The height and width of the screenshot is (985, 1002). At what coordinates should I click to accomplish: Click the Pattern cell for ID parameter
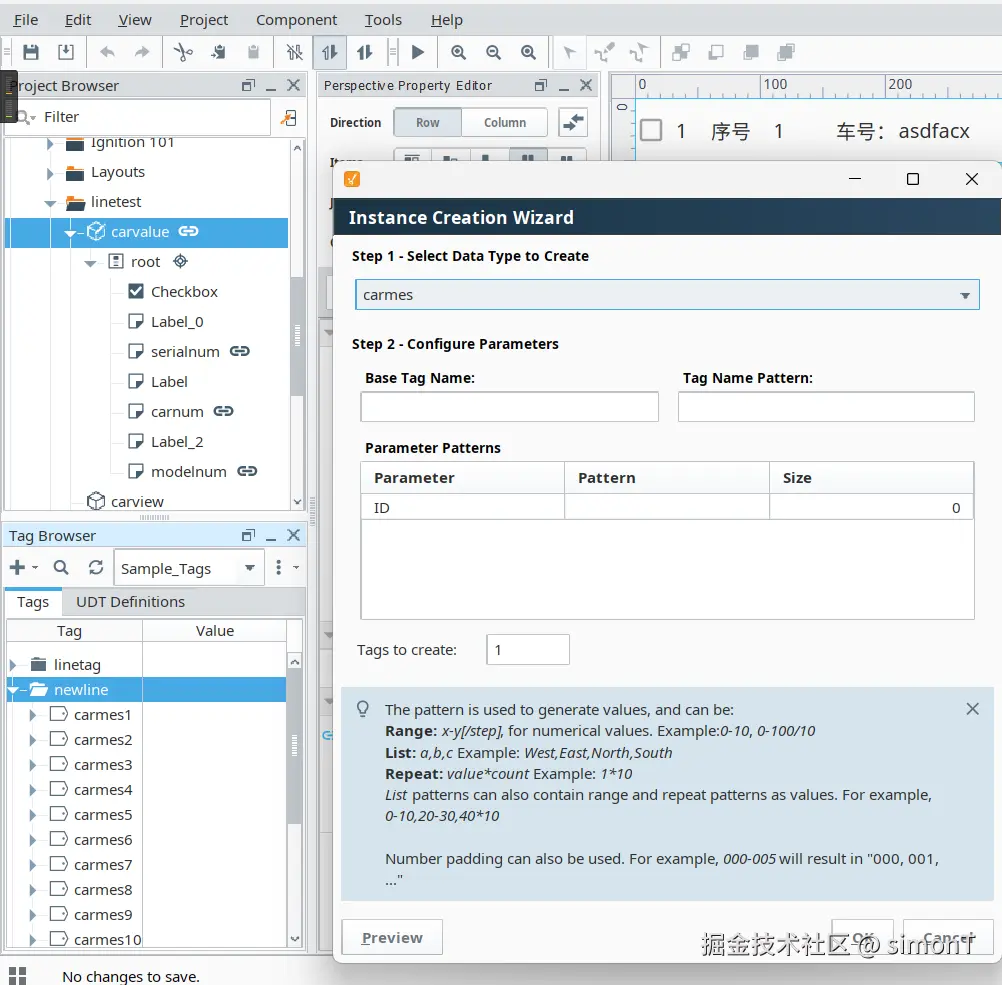[x=667, y=508]
